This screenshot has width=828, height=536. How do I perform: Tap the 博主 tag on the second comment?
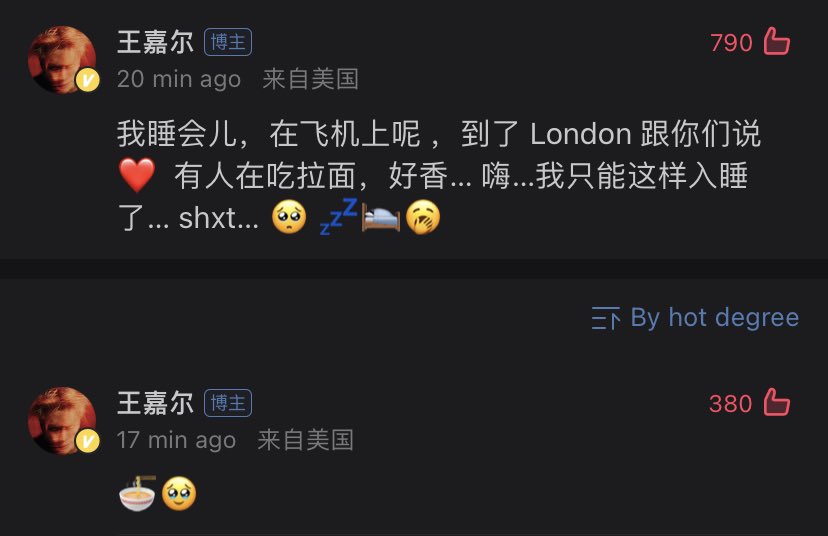tap(228, 403)
